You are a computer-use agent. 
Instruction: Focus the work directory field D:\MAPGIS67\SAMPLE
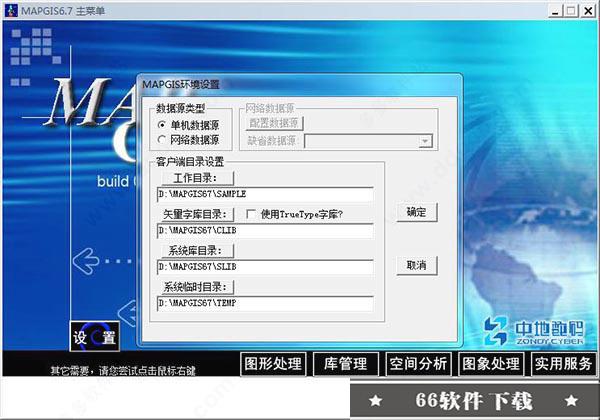click(x=265, y=194)
